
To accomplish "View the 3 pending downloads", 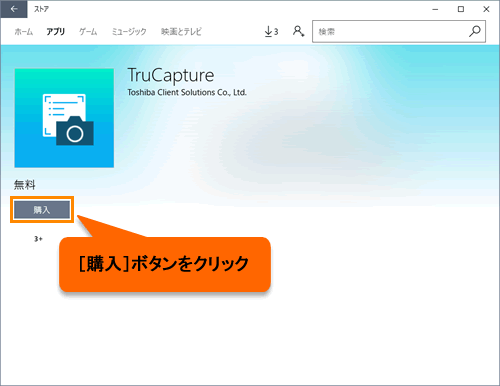I will tap(271, 32).
